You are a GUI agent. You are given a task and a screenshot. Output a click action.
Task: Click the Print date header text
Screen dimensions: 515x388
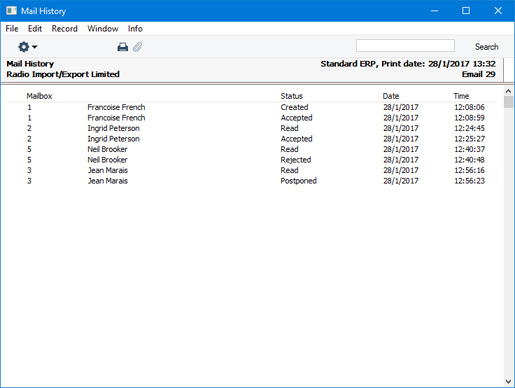click(x=408, y=64)
